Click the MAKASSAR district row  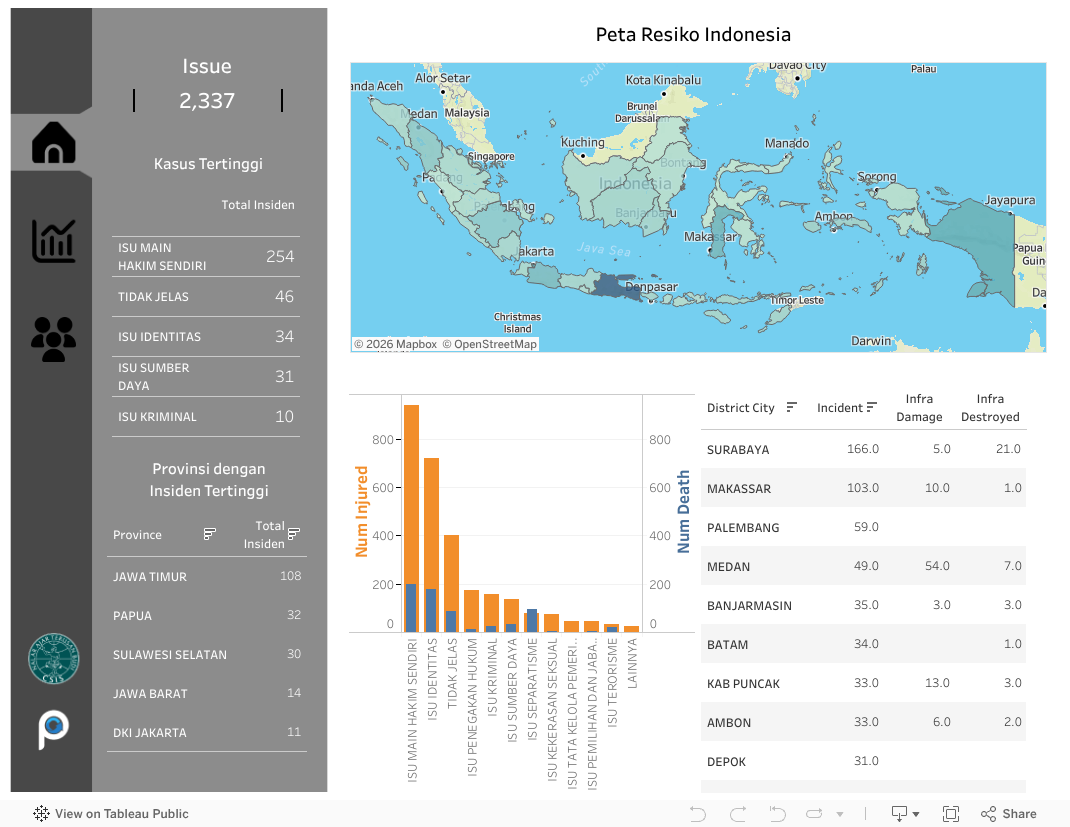(863, 488)
